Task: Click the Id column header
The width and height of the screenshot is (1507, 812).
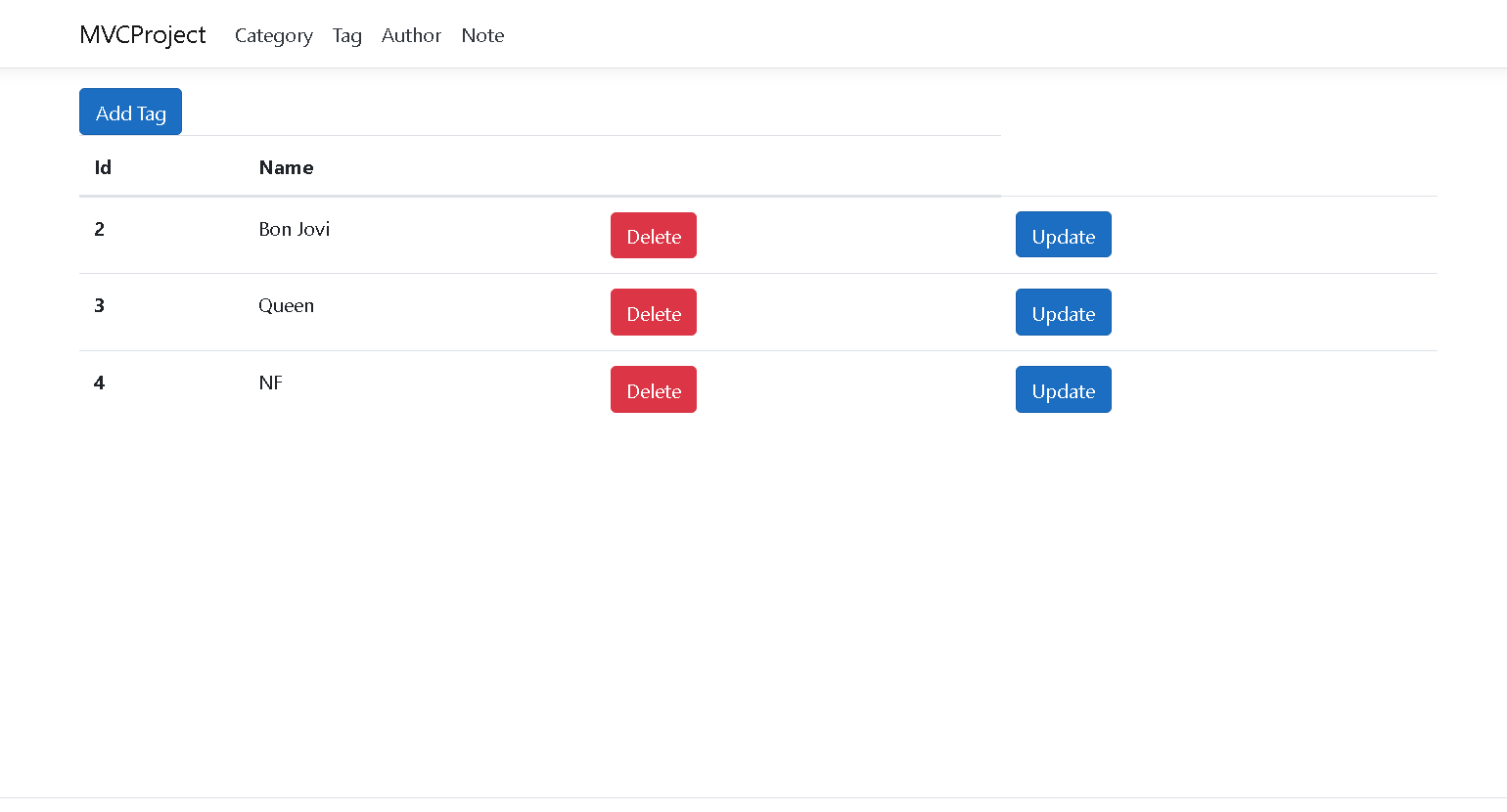Action: pos(103,167)
